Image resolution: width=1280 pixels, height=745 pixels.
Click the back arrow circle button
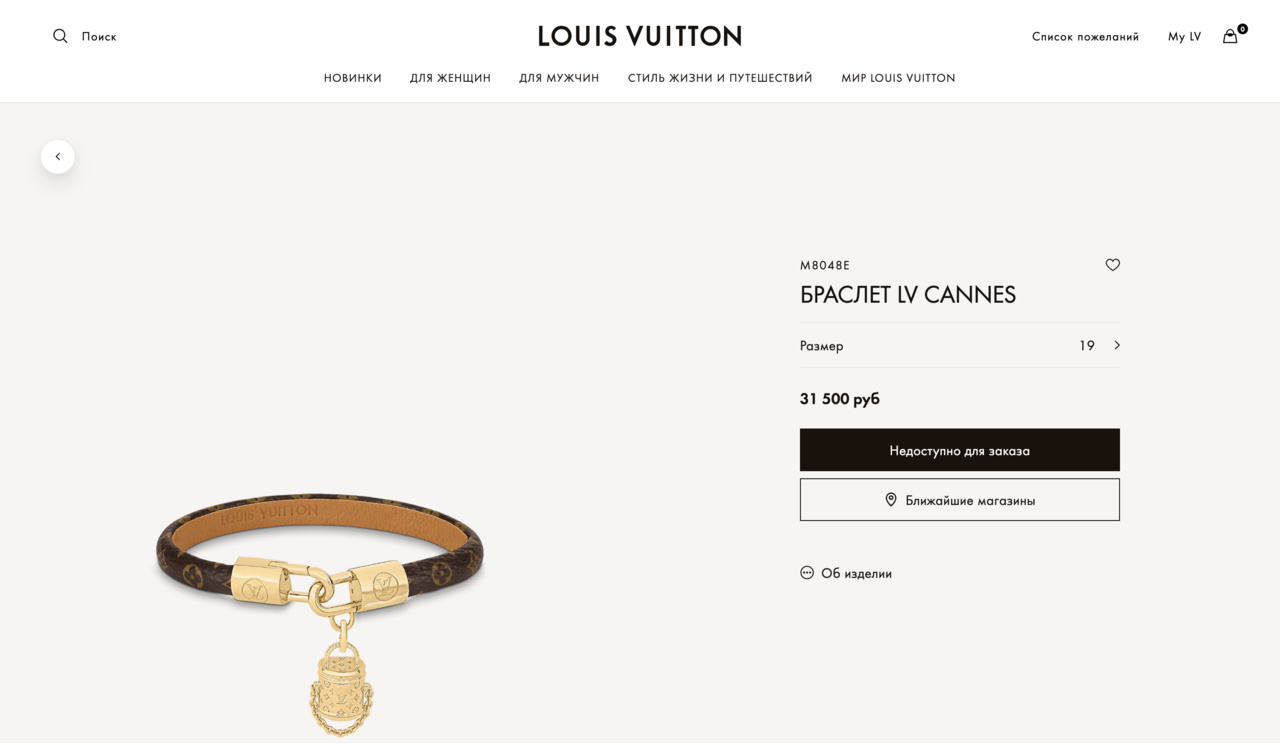58,157
